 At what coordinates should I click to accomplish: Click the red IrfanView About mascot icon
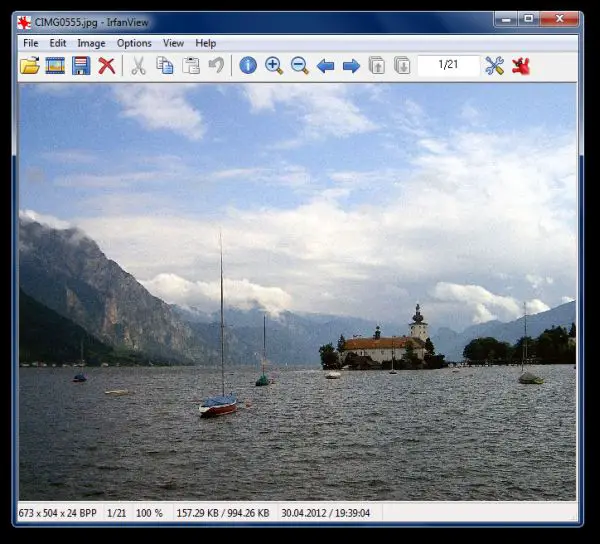521,66
